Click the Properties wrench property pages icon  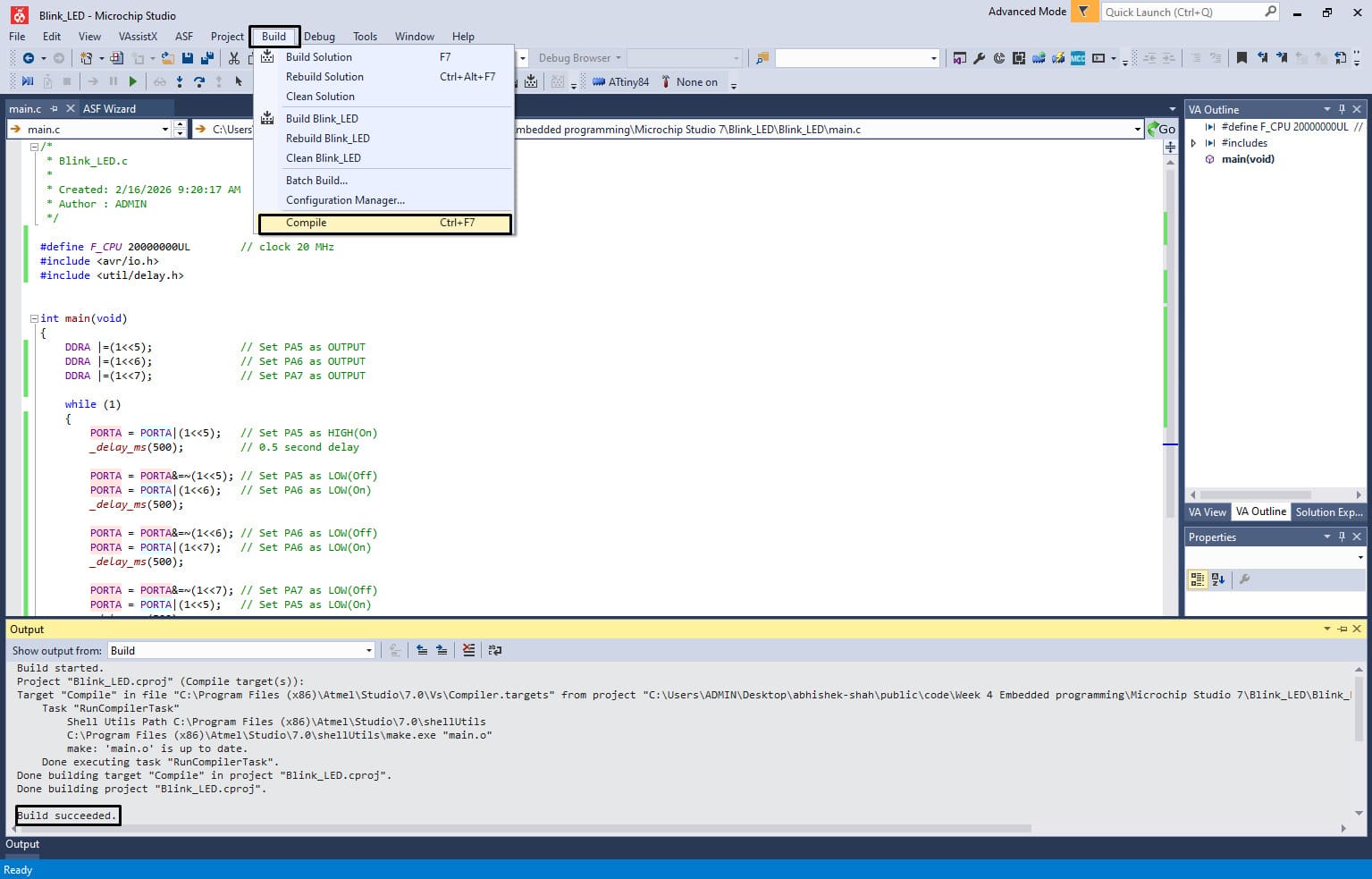[1244, 579]
